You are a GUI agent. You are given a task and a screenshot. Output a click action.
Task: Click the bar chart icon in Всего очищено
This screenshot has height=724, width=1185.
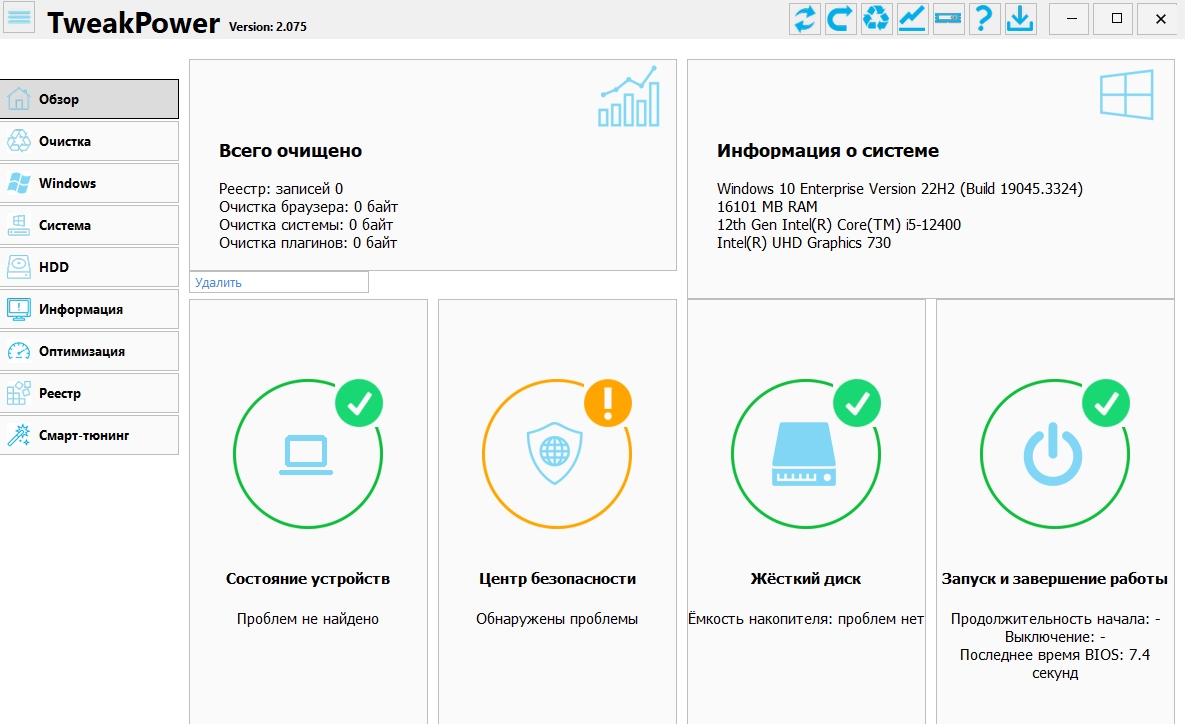629,96
